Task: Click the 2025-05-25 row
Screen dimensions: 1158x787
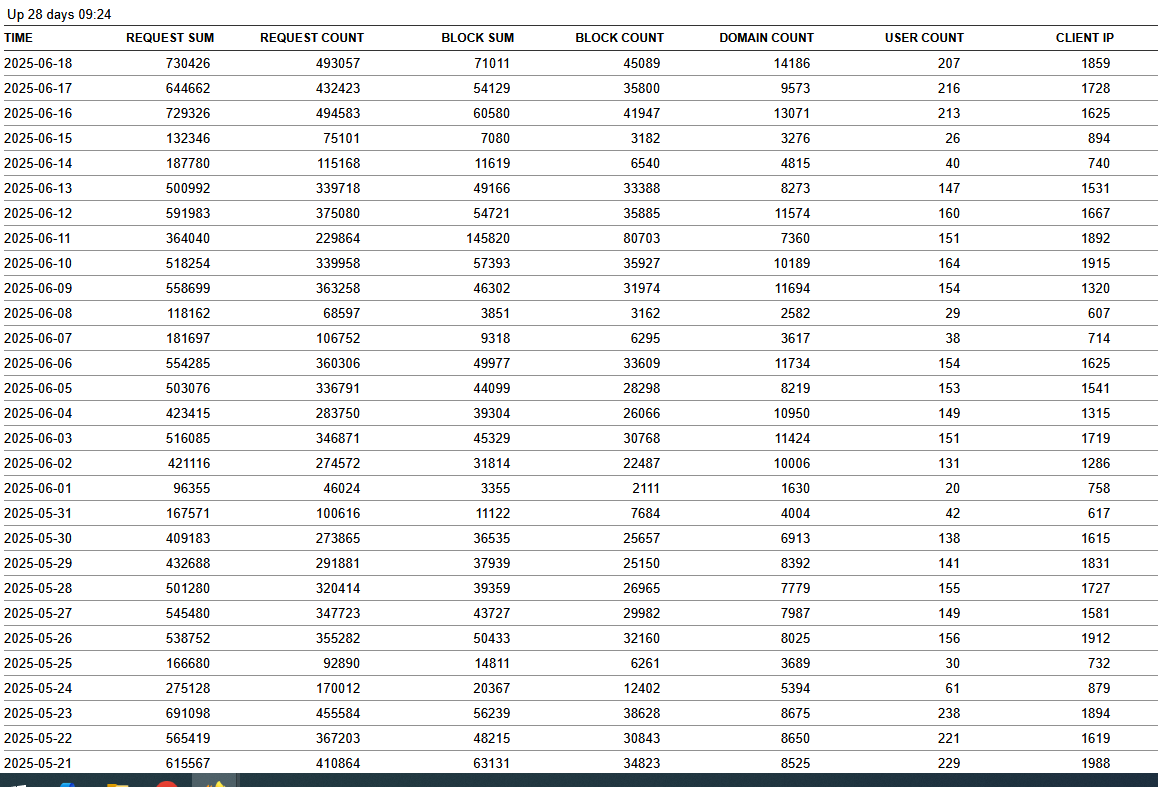Action: point(38,663)
